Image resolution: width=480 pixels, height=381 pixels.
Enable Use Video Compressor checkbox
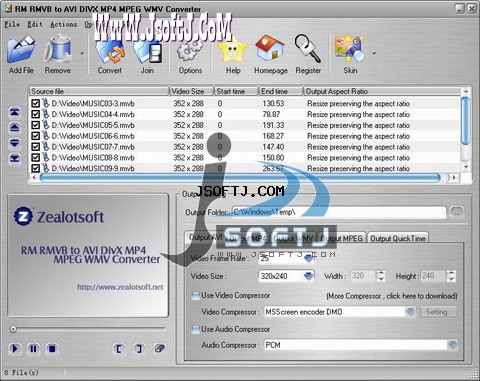(x=196, y=295)
